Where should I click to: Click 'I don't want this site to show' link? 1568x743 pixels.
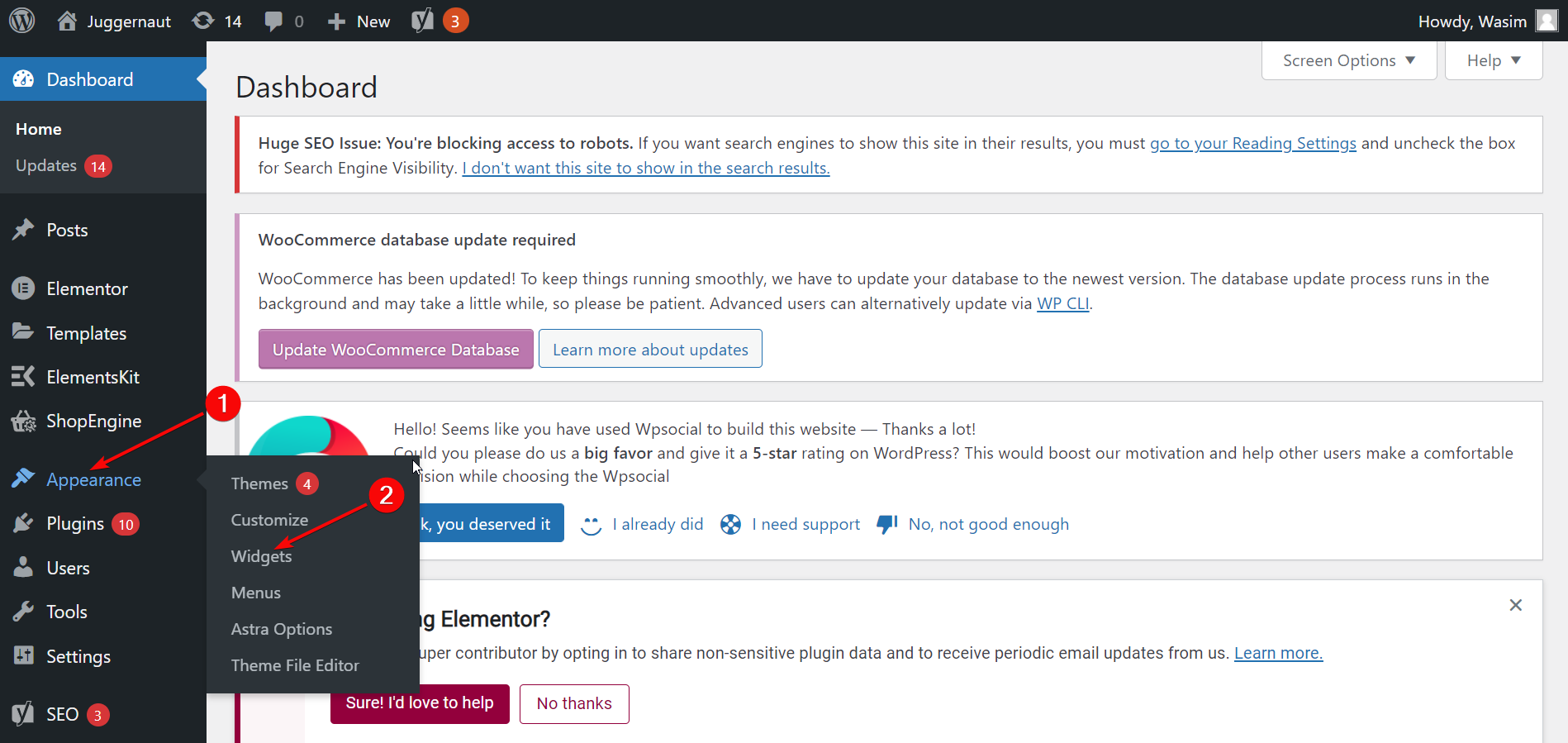click(646, 168)
